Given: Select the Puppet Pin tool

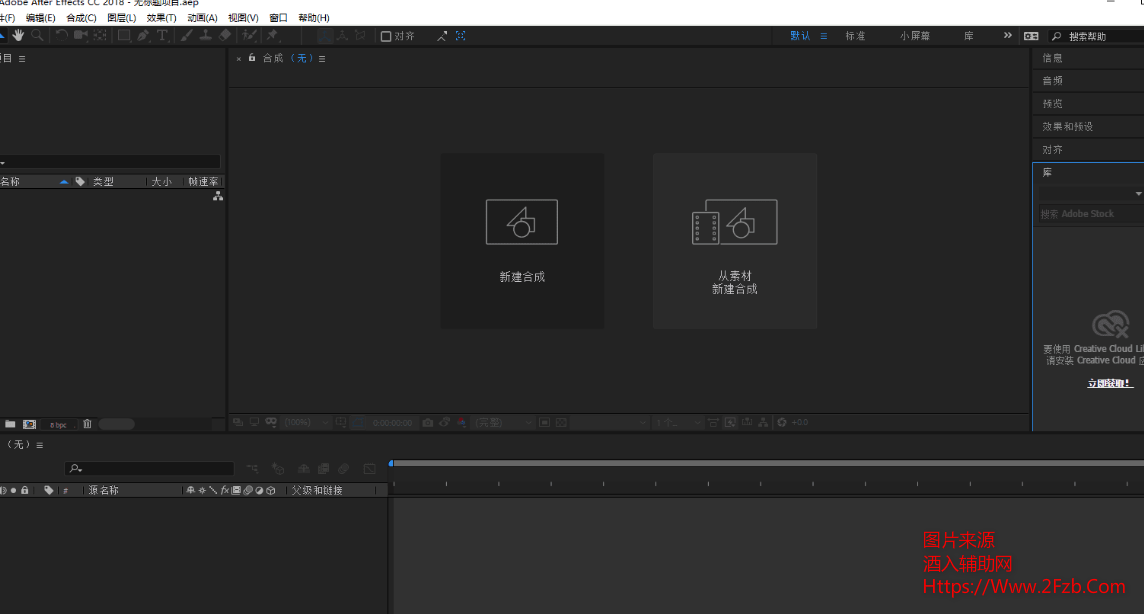Looking at the screenshot, I should [x=271, y=35].
